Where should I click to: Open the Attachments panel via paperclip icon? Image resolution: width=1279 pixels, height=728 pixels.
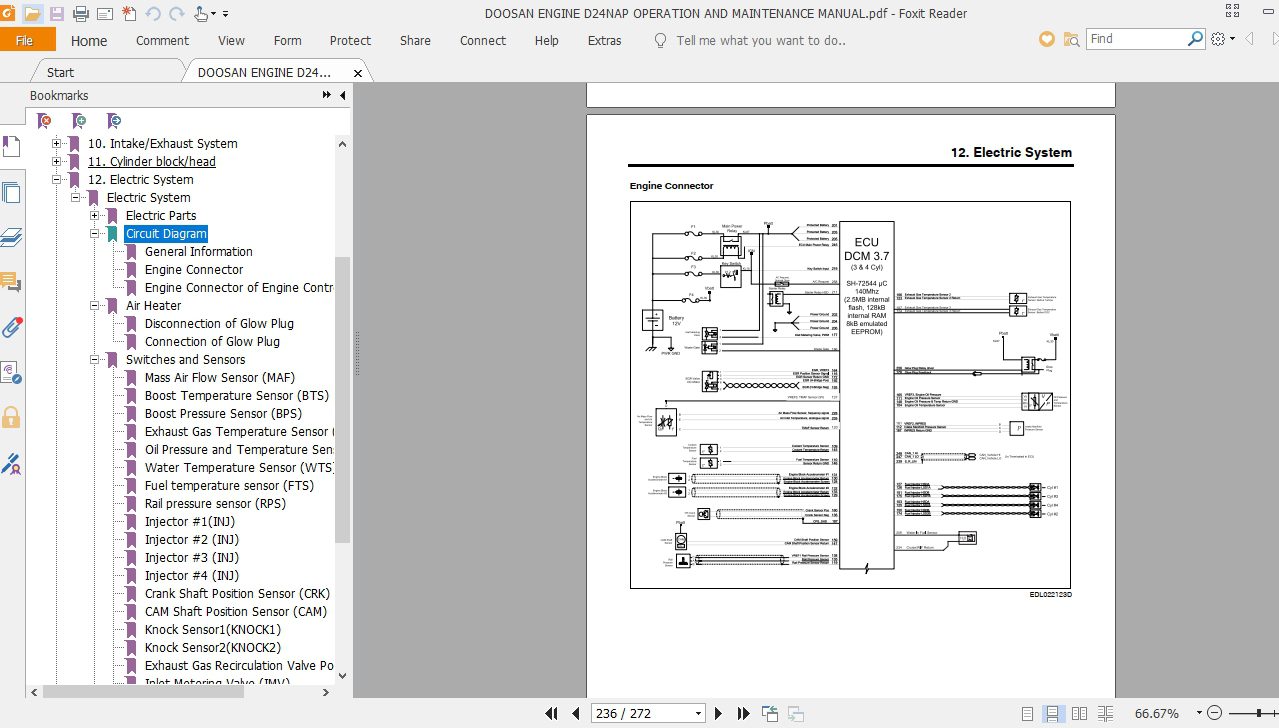[x=13, y=327]
